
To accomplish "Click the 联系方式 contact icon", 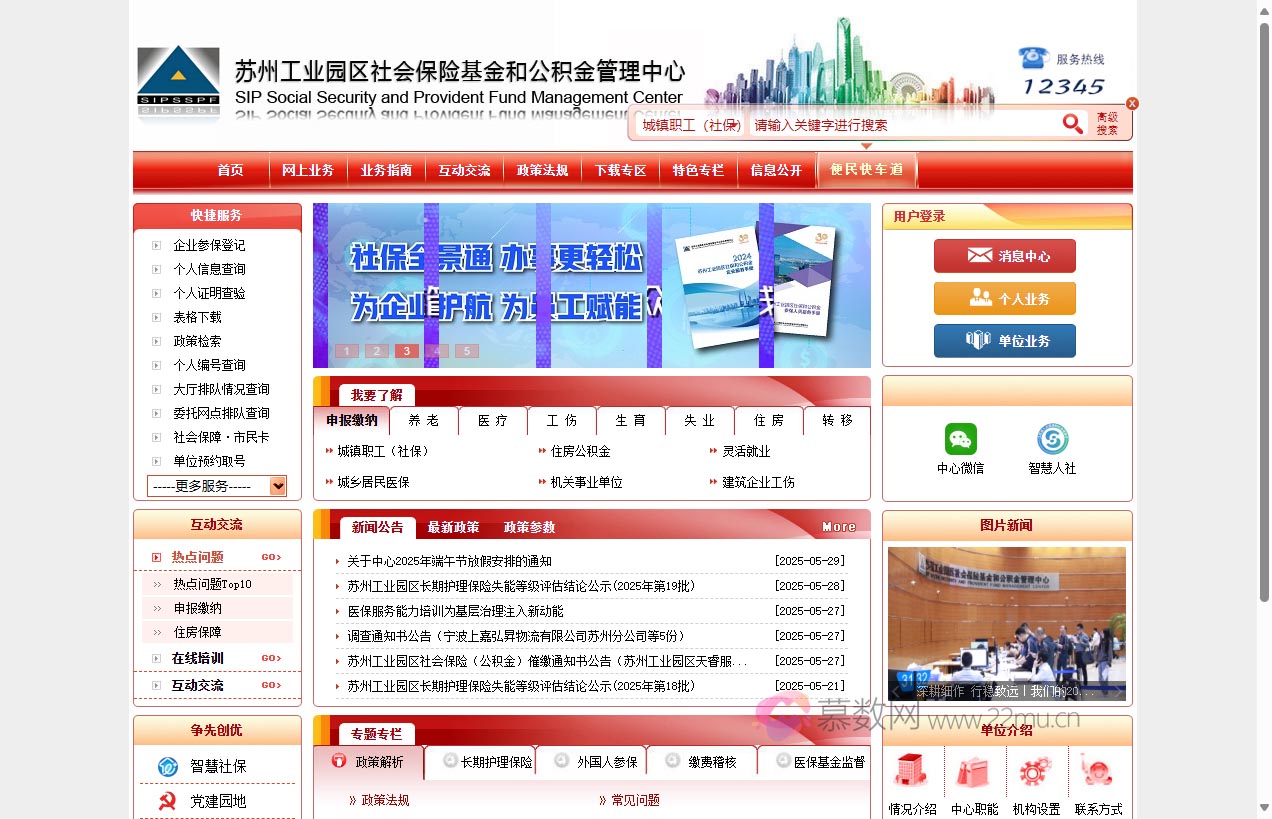I will 1097,770.
